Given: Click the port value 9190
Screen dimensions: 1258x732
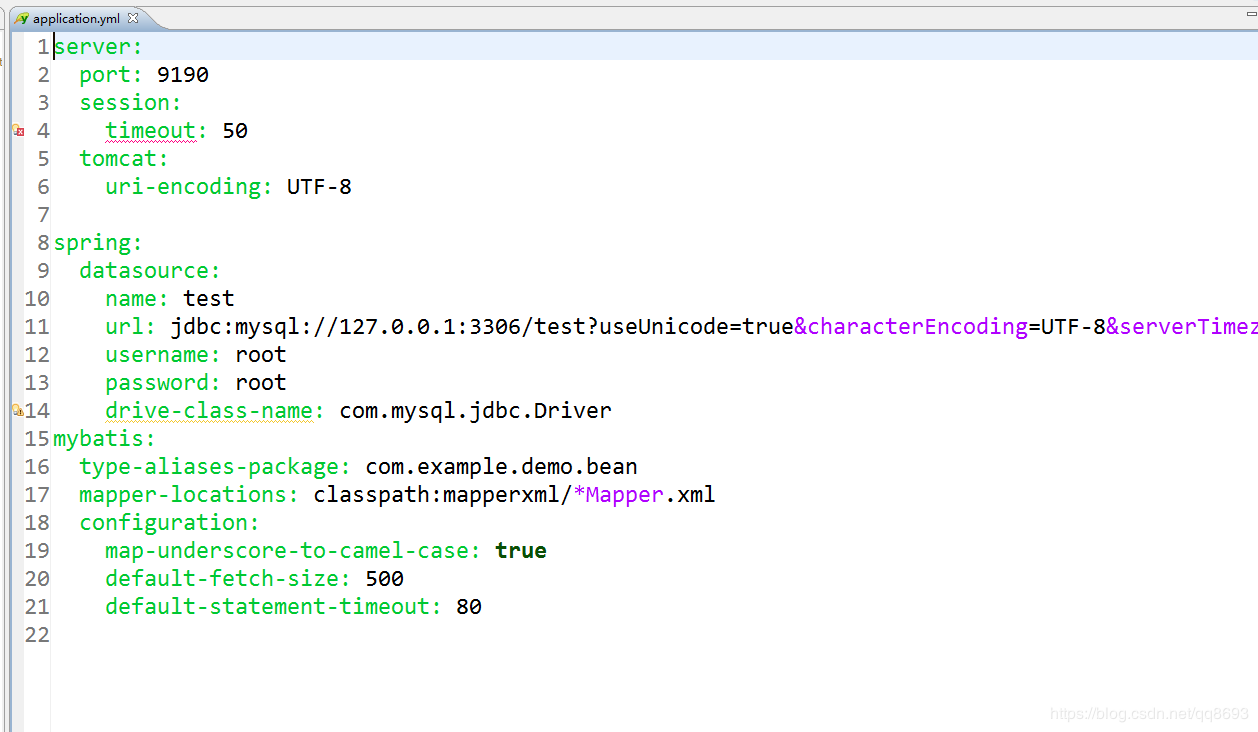Looking at the screenshot, I should pyautogui.click(x=183, y=75).
